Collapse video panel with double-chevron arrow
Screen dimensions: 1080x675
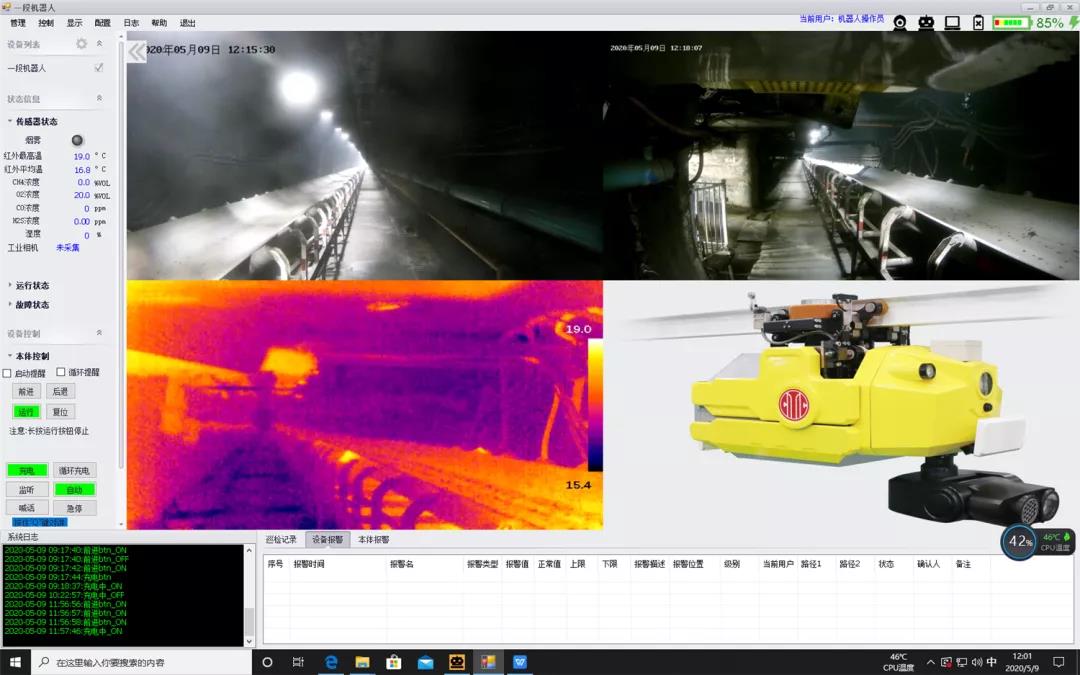(x=137, y=51)
